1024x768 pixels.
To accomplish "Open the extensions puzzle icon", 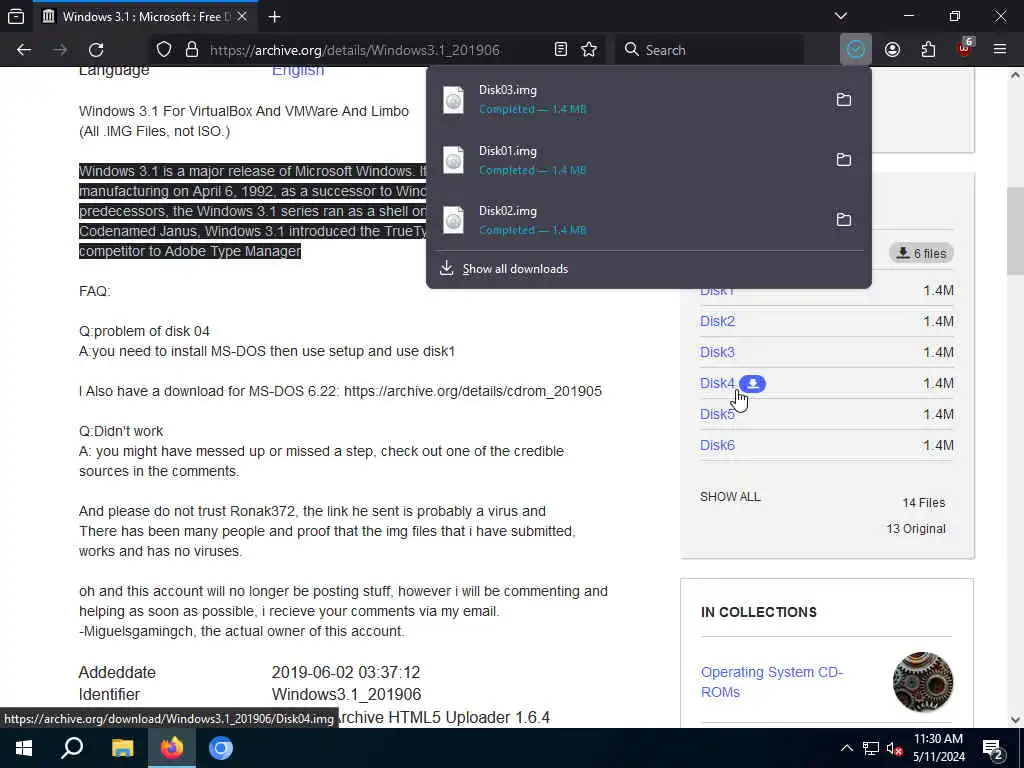I will tap(928, 50).
